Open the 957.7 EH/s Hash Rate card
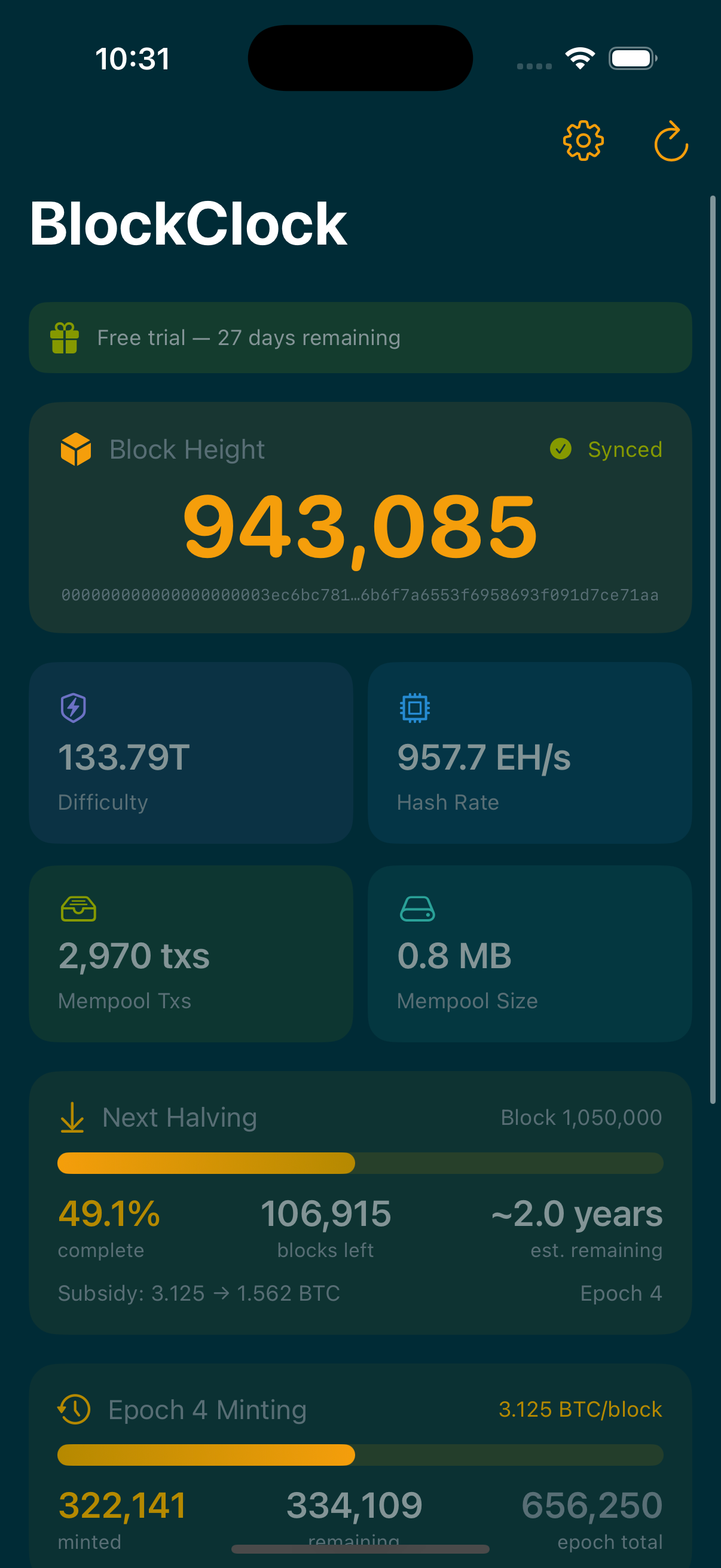721x1568 pixels. (x=530, y=753)
